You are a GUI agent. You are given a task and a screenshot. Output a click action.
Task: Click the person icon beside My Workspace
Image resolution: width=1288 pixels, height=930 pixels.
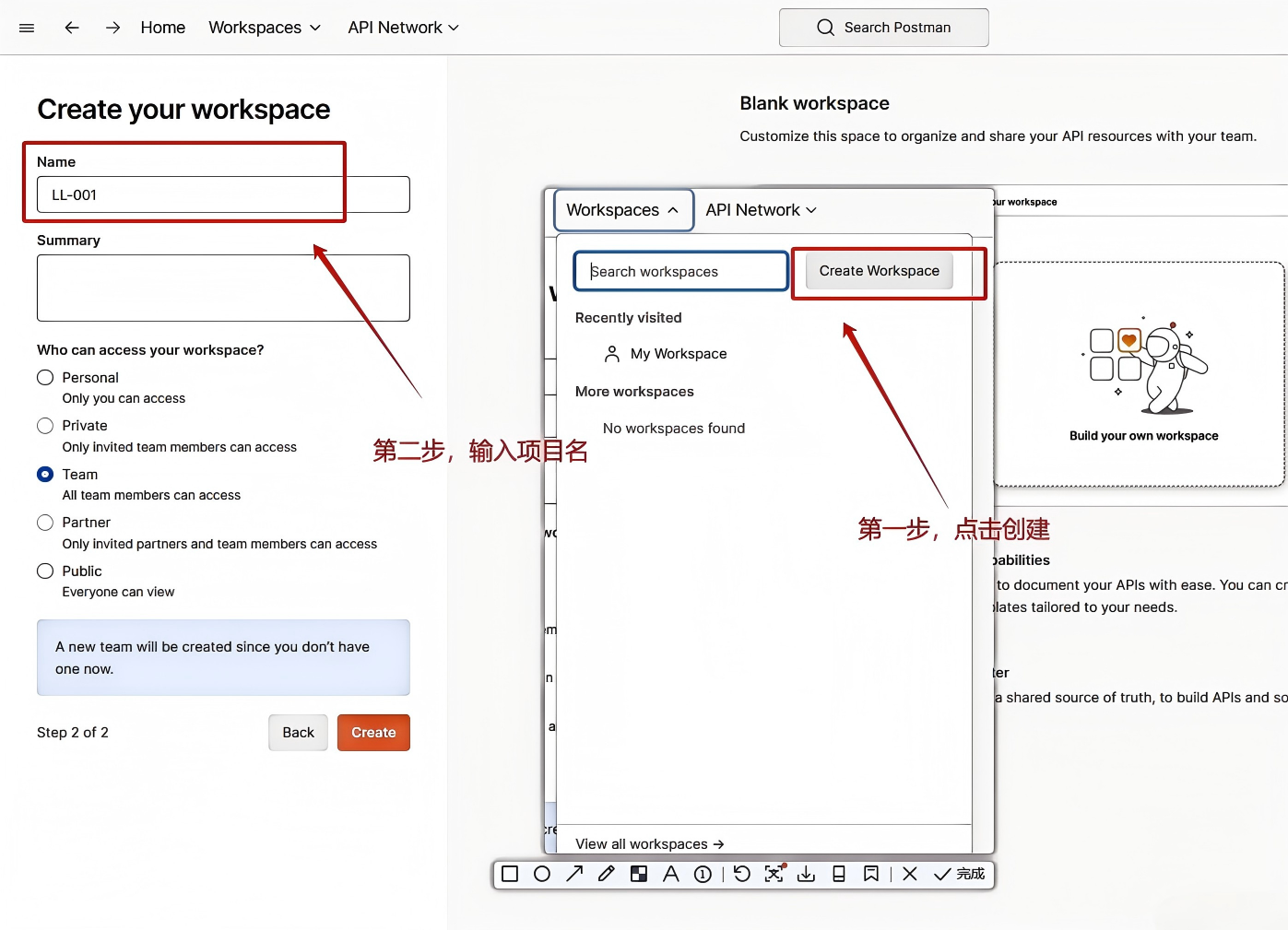click(612, 354)
